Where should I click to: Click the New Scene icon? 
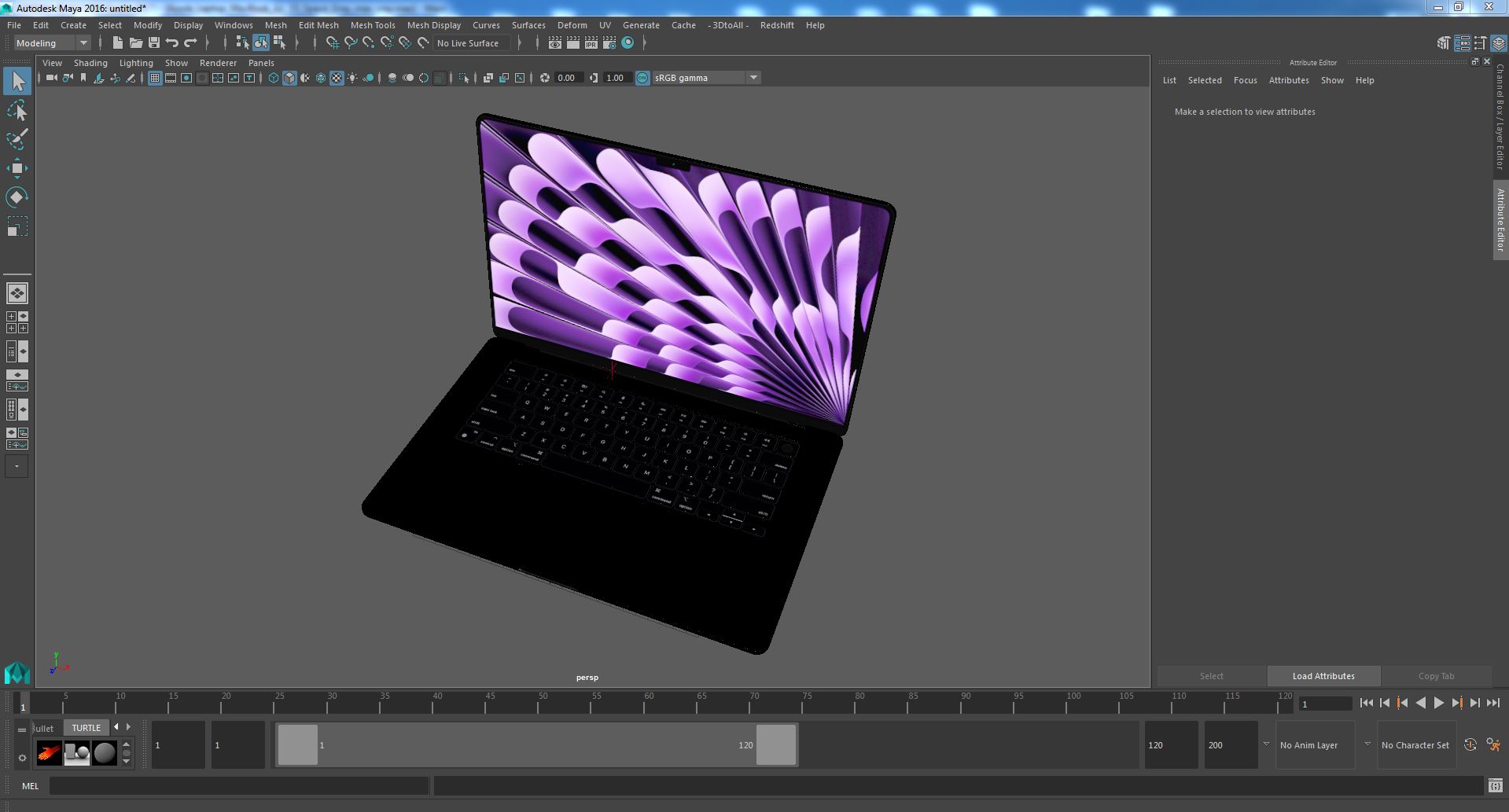coord(117,43)
